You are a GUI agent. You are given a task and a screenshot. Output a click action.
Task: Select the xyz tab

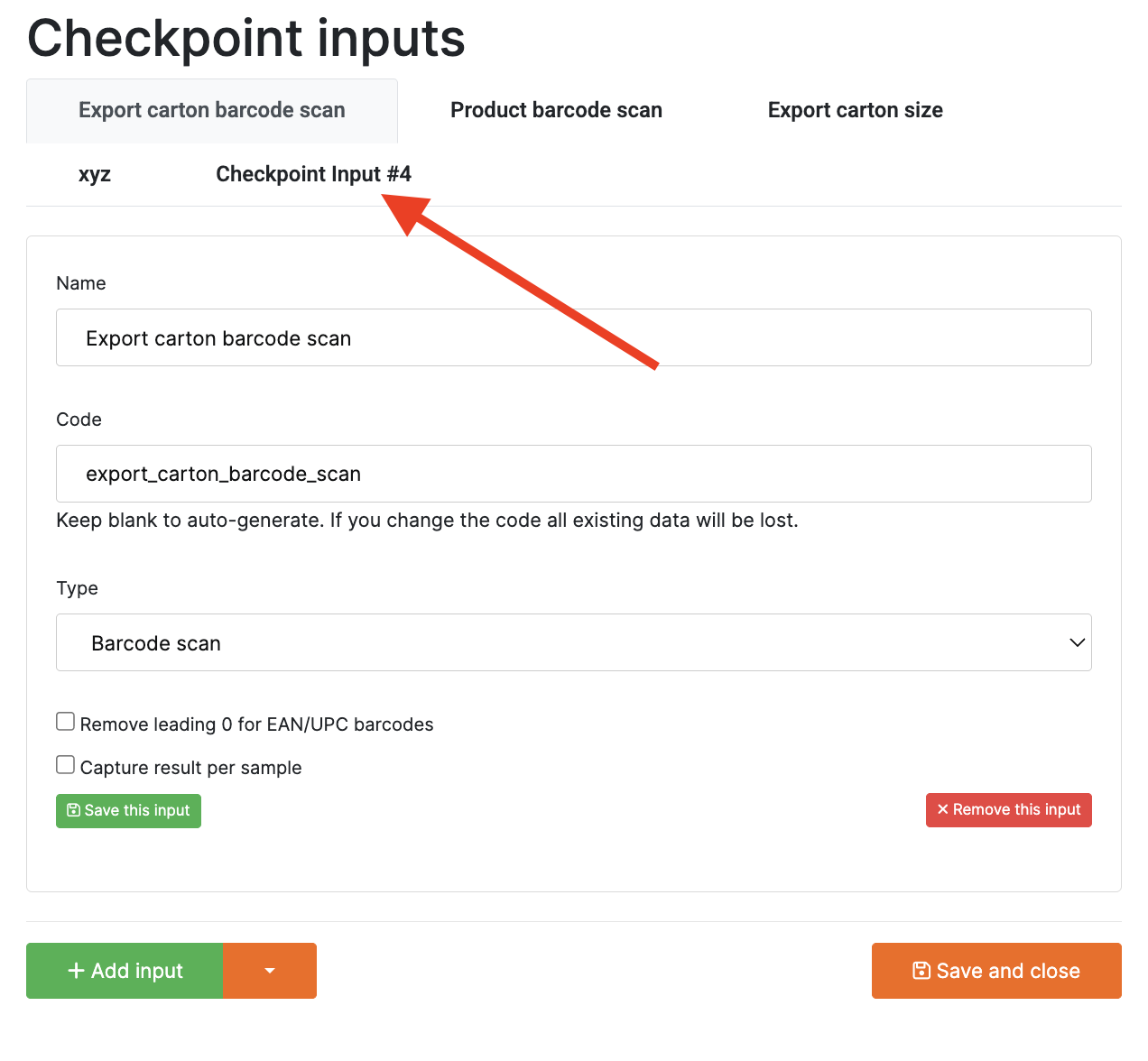[95, 174]
